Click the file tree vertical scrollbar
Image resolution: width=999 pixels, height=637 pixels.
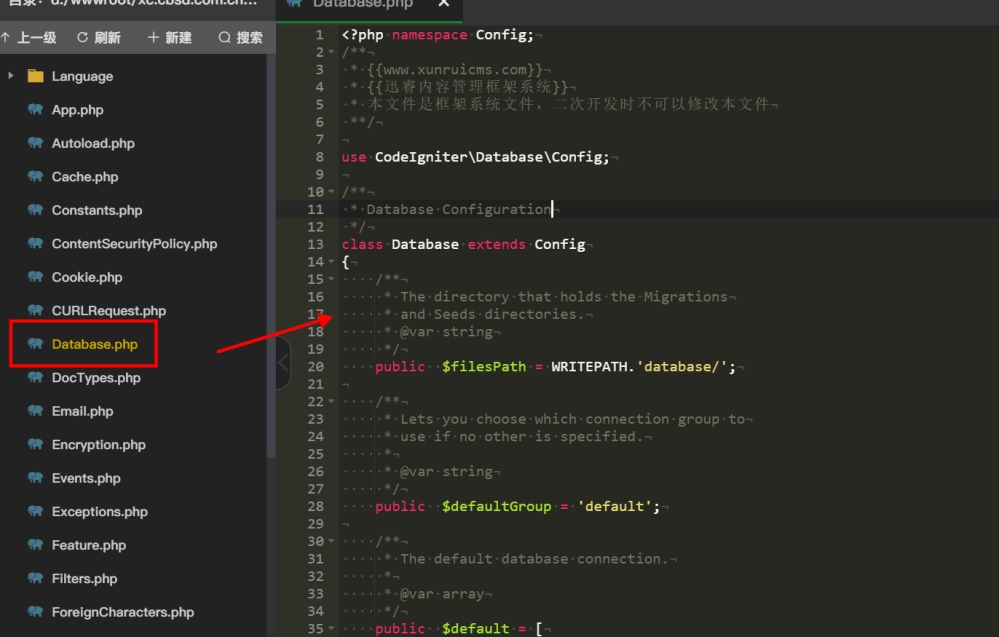tap(271, 255)
